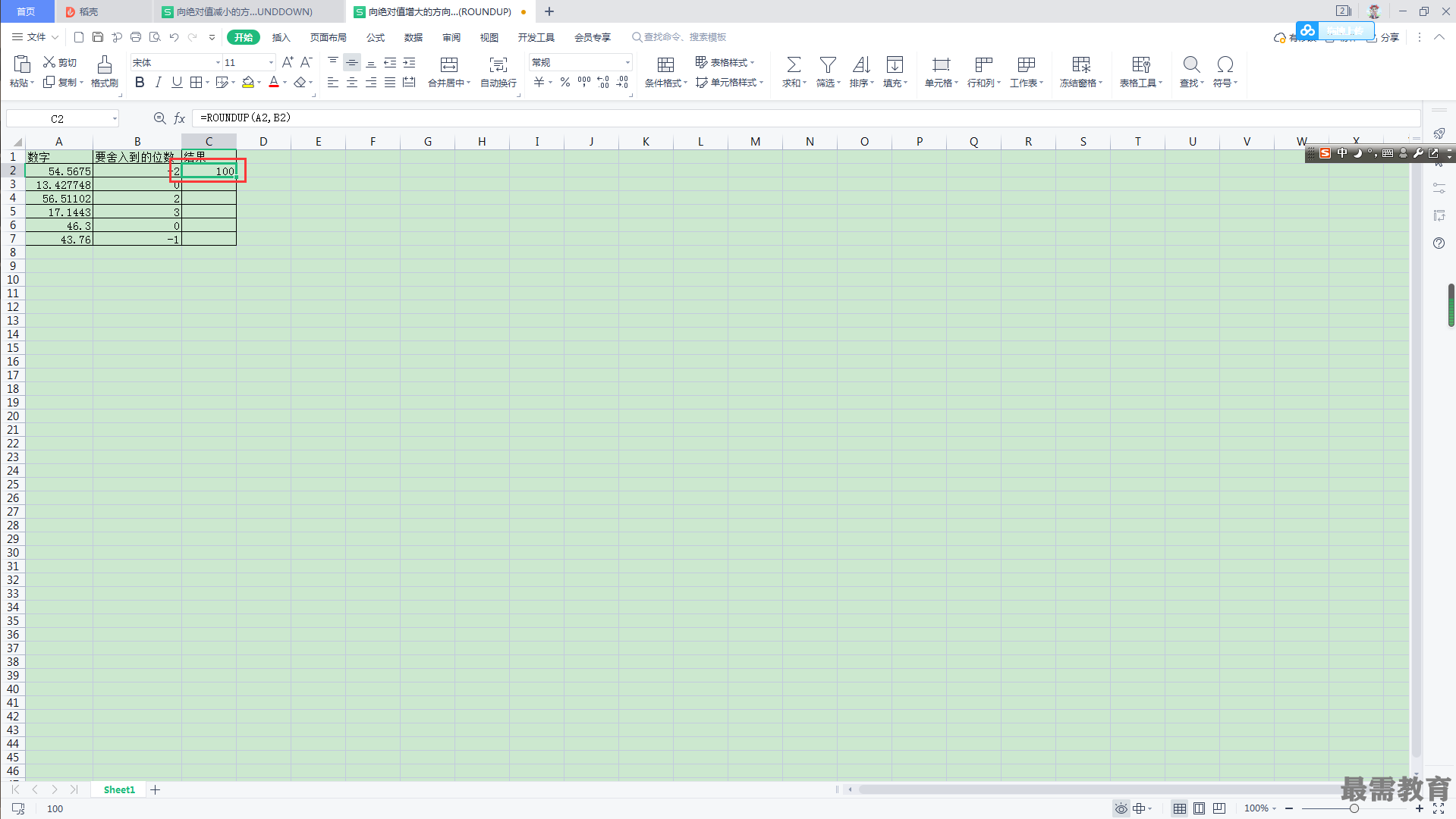This screenshot has width=1456, height=819.
Task: Click the percent style icon
Action: [x=565, y=82]
